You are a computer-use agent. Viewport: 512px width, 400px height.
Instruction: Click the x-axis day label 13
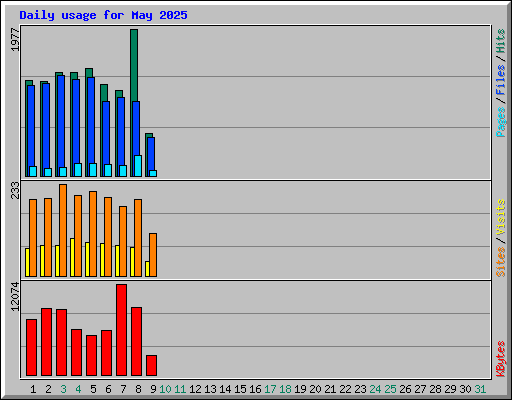tap(210, 389)
